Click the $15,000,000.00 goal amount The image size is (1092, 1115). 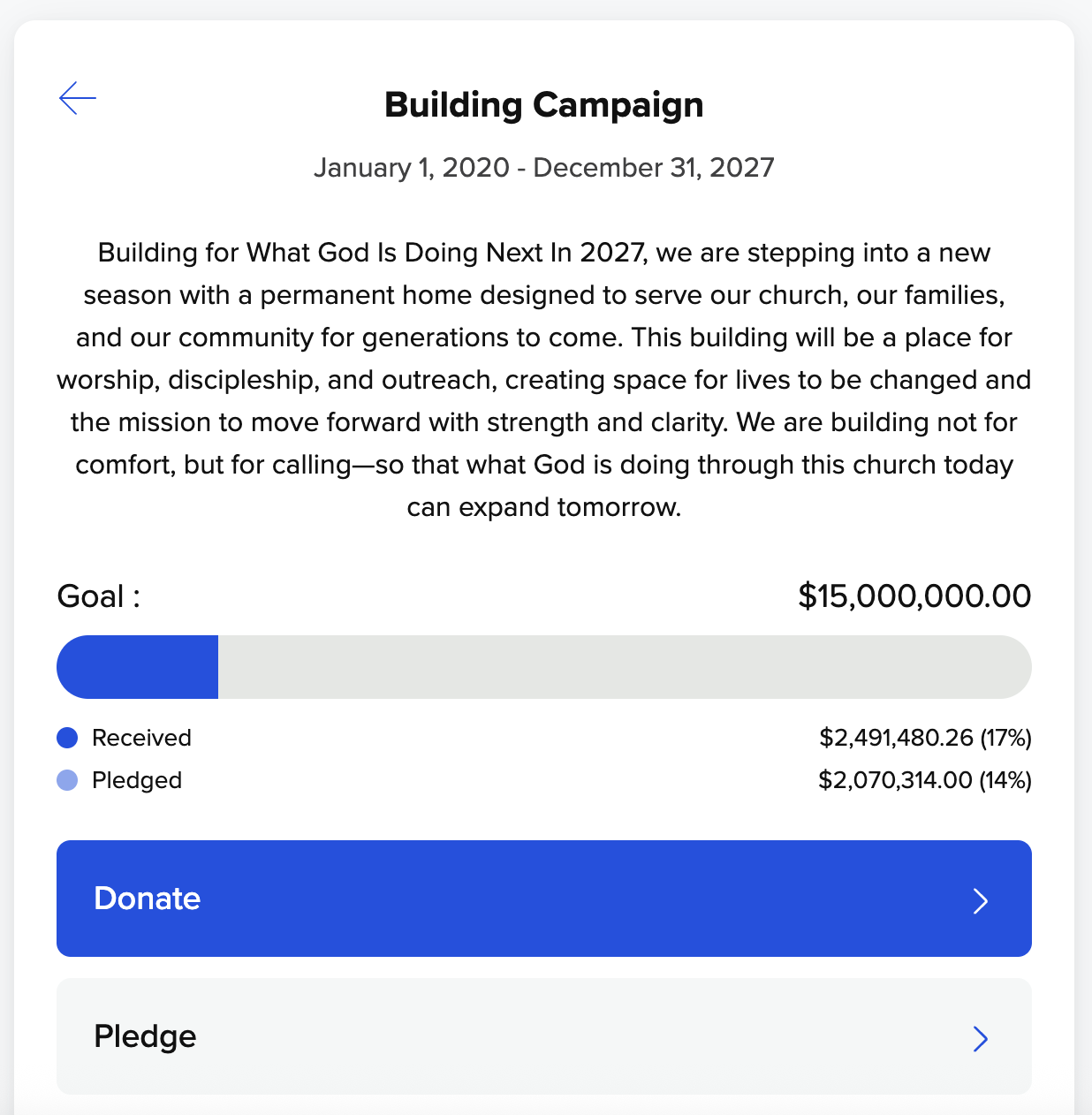tap(914, 596)
